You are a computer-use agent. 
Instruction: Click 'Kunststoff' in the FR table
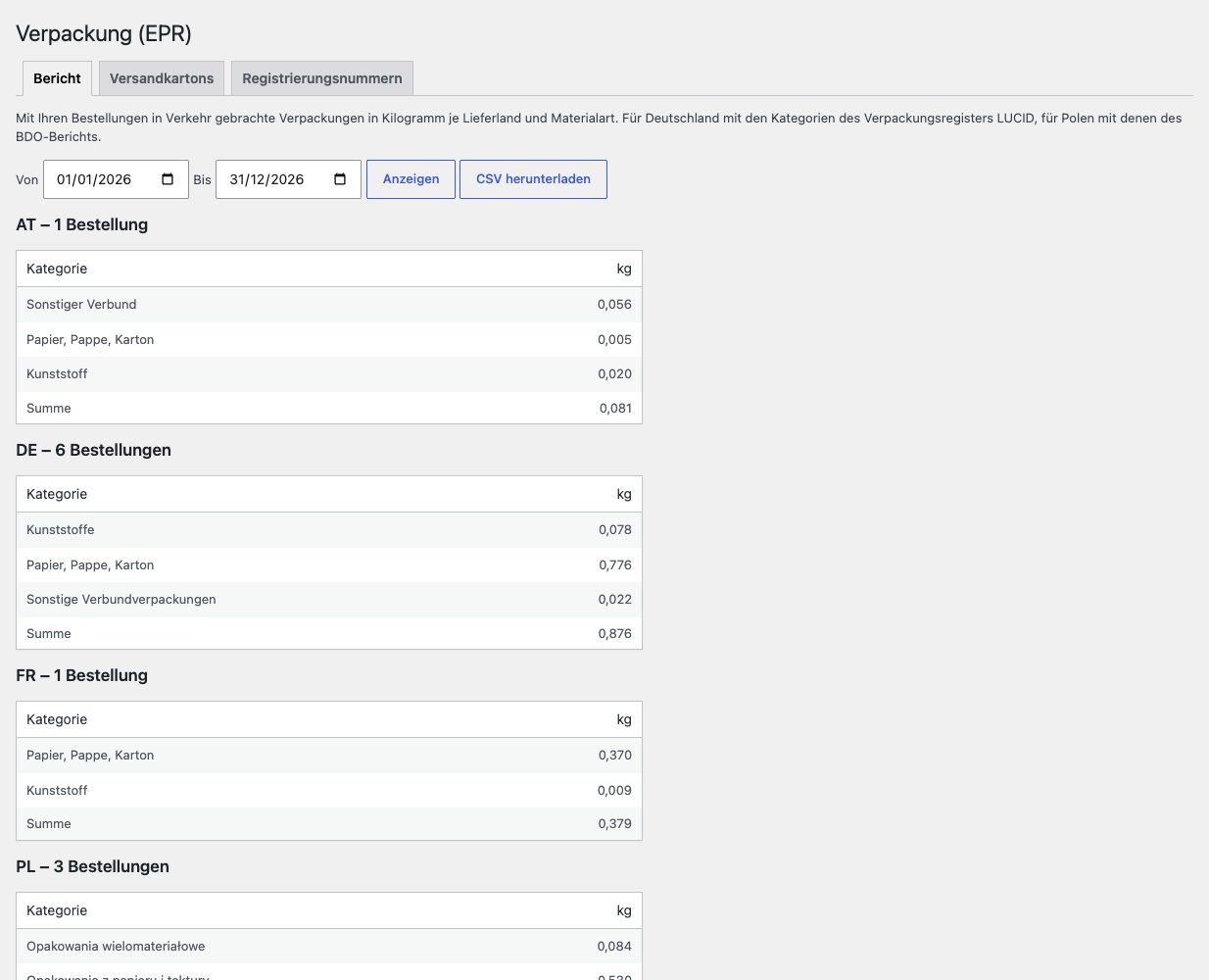click(x=57, y=791)
